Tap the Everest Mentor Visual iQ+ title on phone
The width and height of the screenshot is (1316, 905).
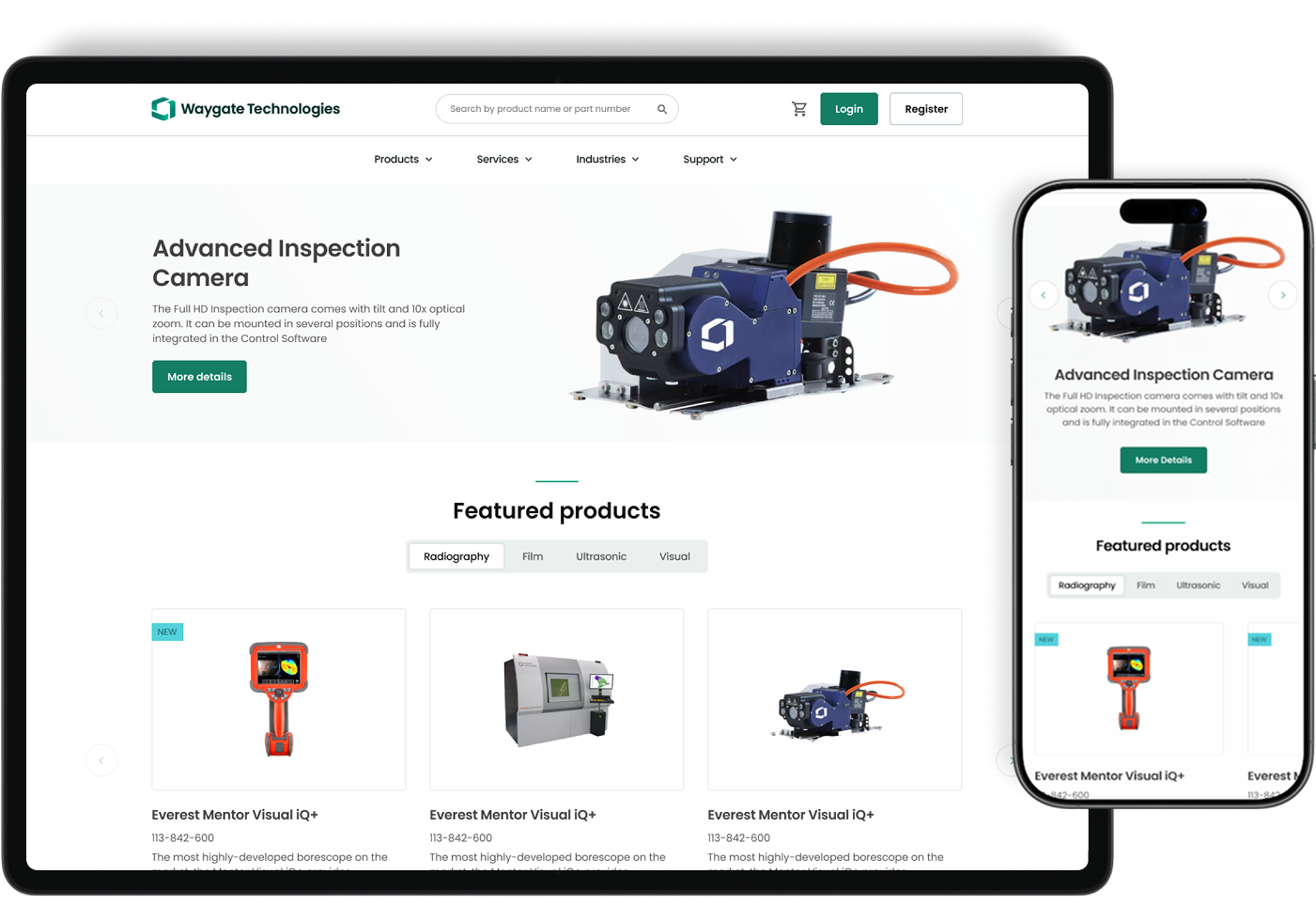[1109, 776]
